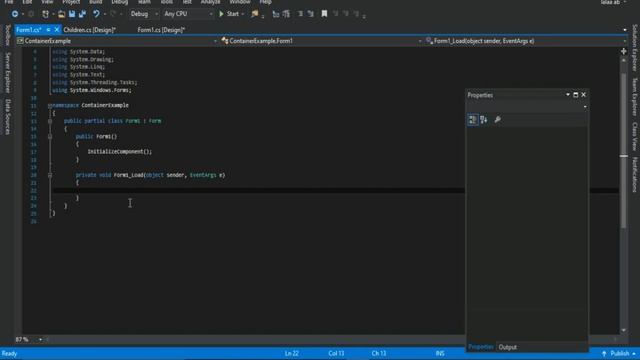Click the split-editor icon above vertical scrollbar
Screen dimensions: 640x360
point(624,51)
